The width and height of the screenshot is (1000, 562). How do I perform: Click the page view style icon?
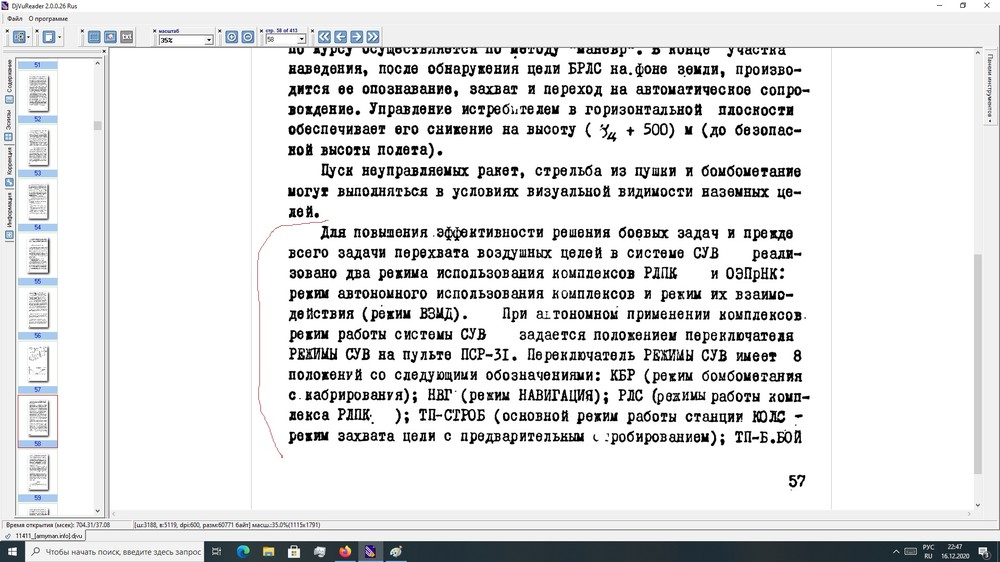pyautogui.click(x=48, y=37)
